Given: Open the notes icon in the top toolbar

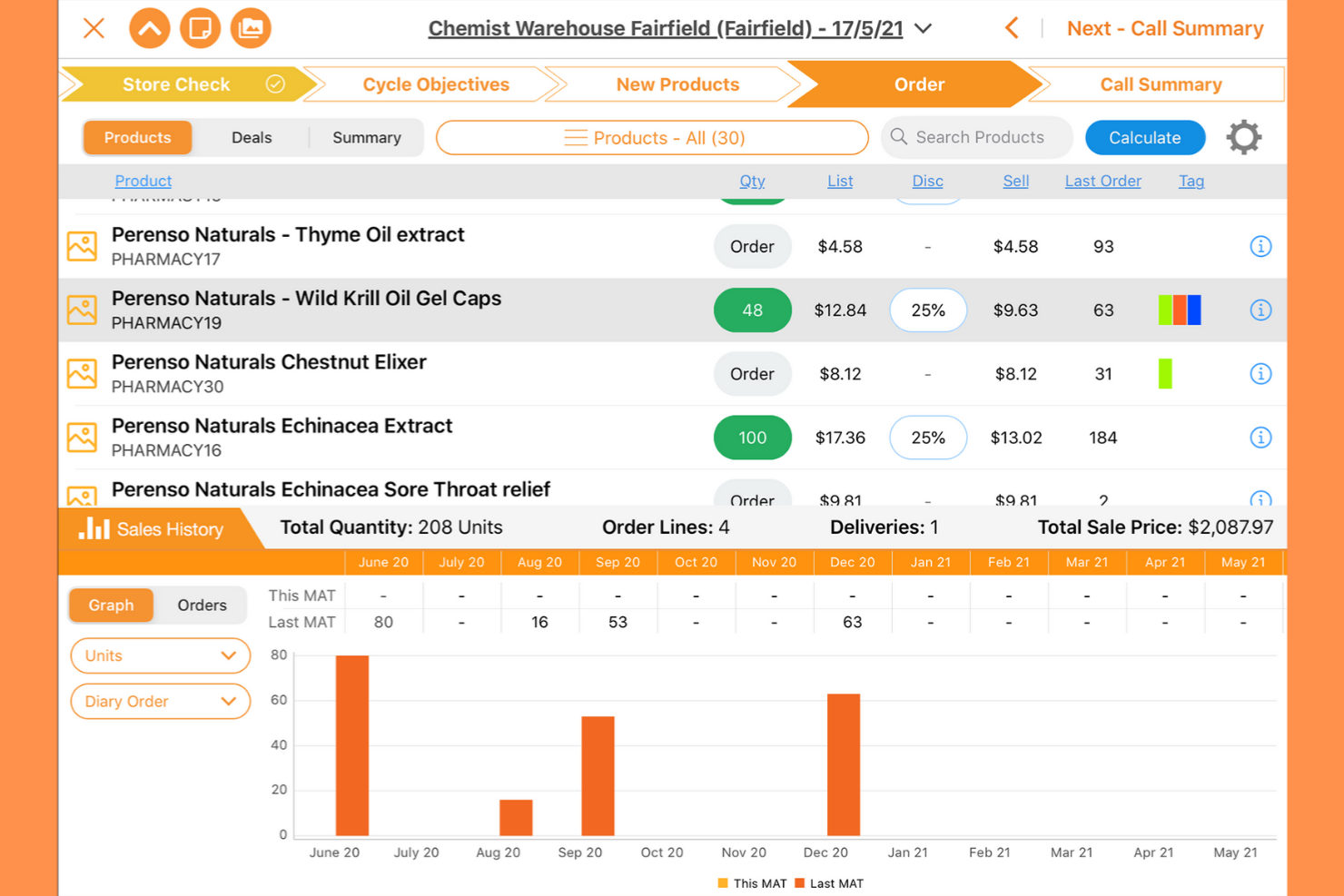Looking at the screenshot, I should point(200,28).
